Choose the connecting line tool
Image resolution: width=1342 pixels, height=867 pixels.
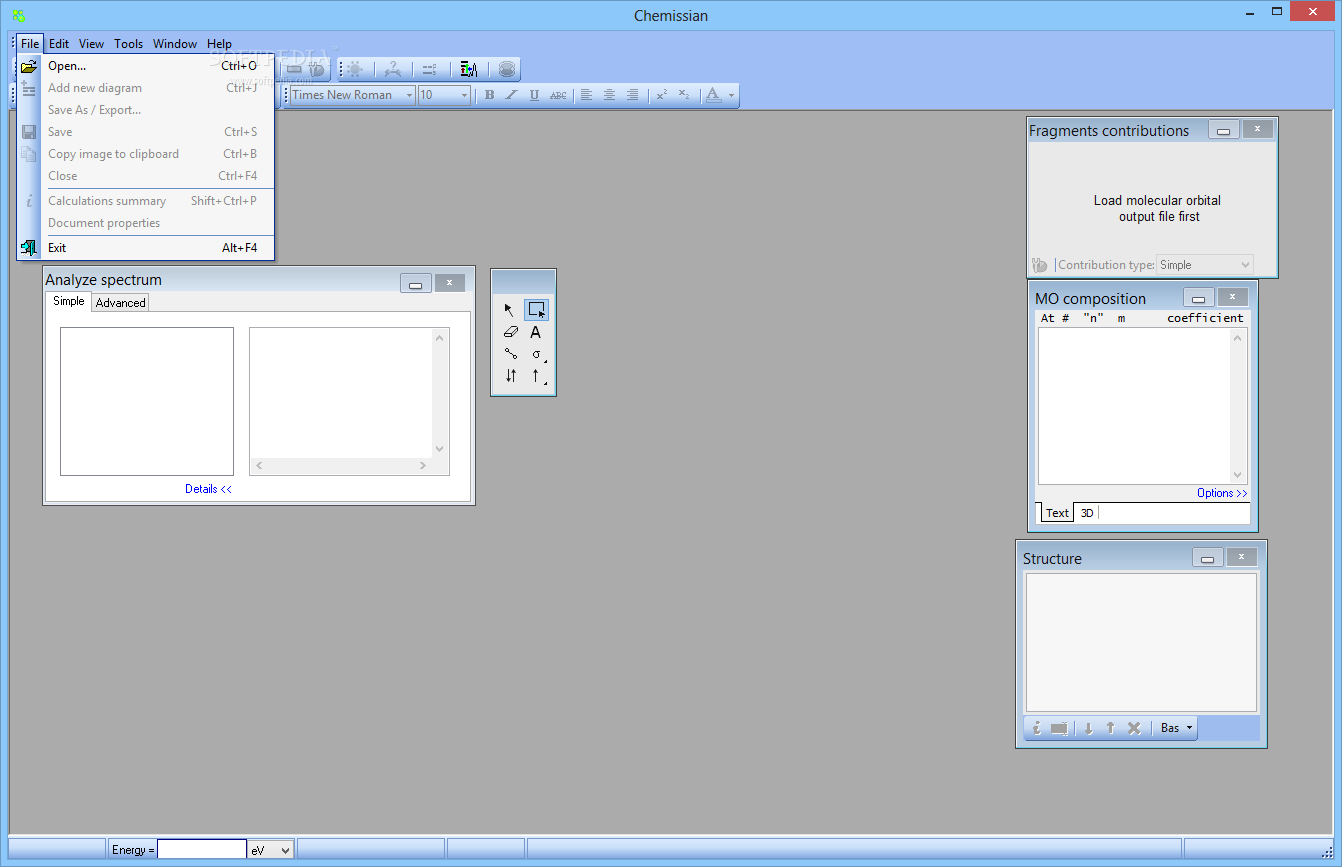[510, 354]
